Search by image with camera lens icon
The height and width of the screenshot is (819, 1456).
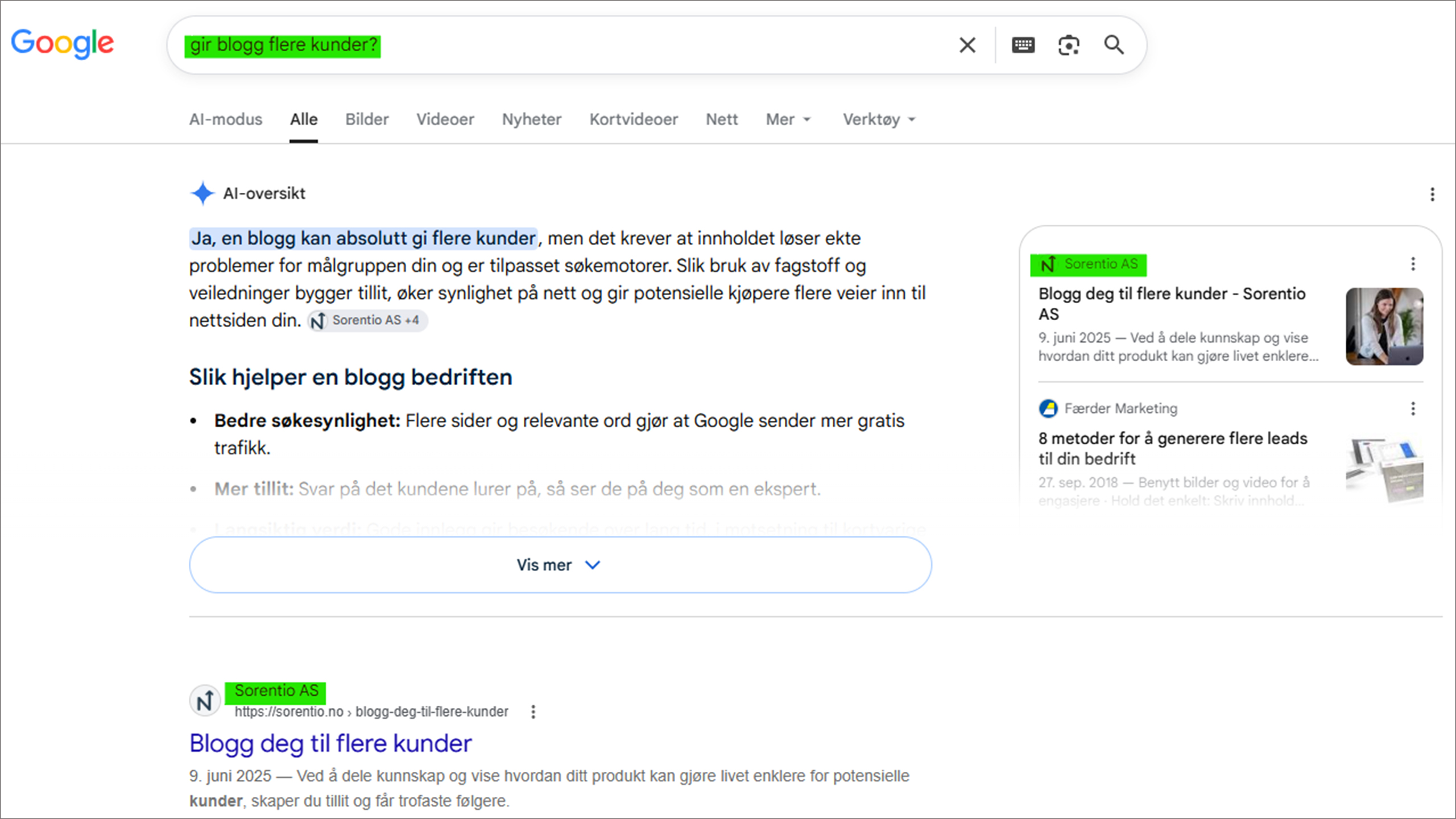(1069, 45)
